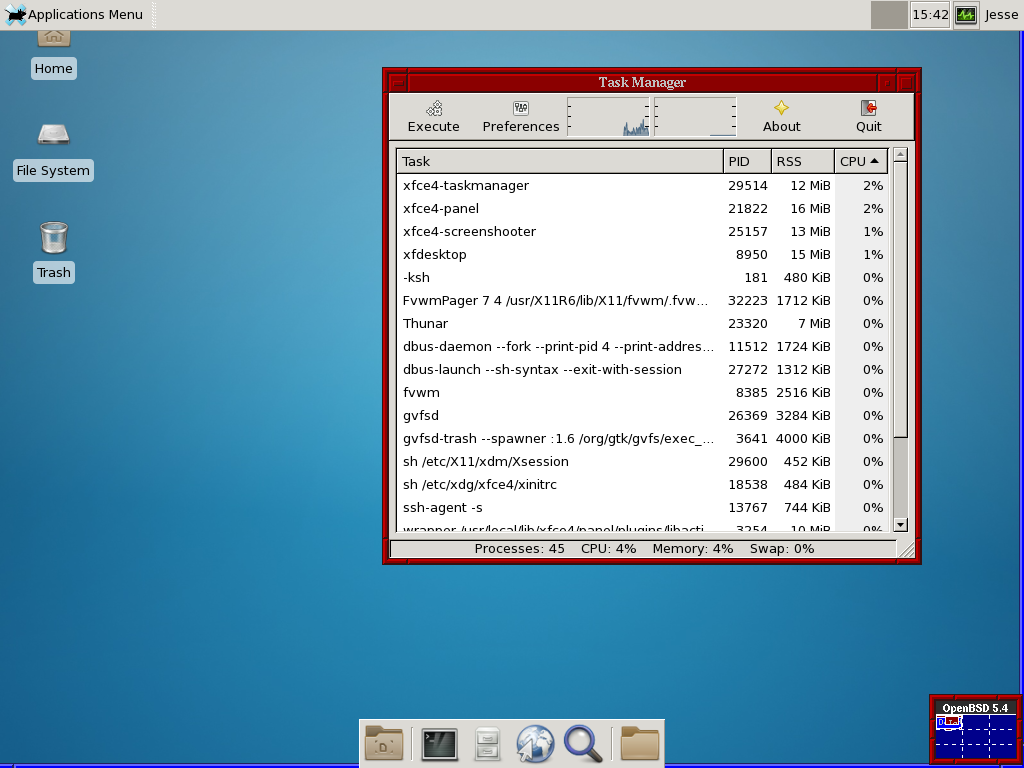Click scrollbar up arrow in process list
This screenshot has width=1024, height=768.
(x=901, y=155)
